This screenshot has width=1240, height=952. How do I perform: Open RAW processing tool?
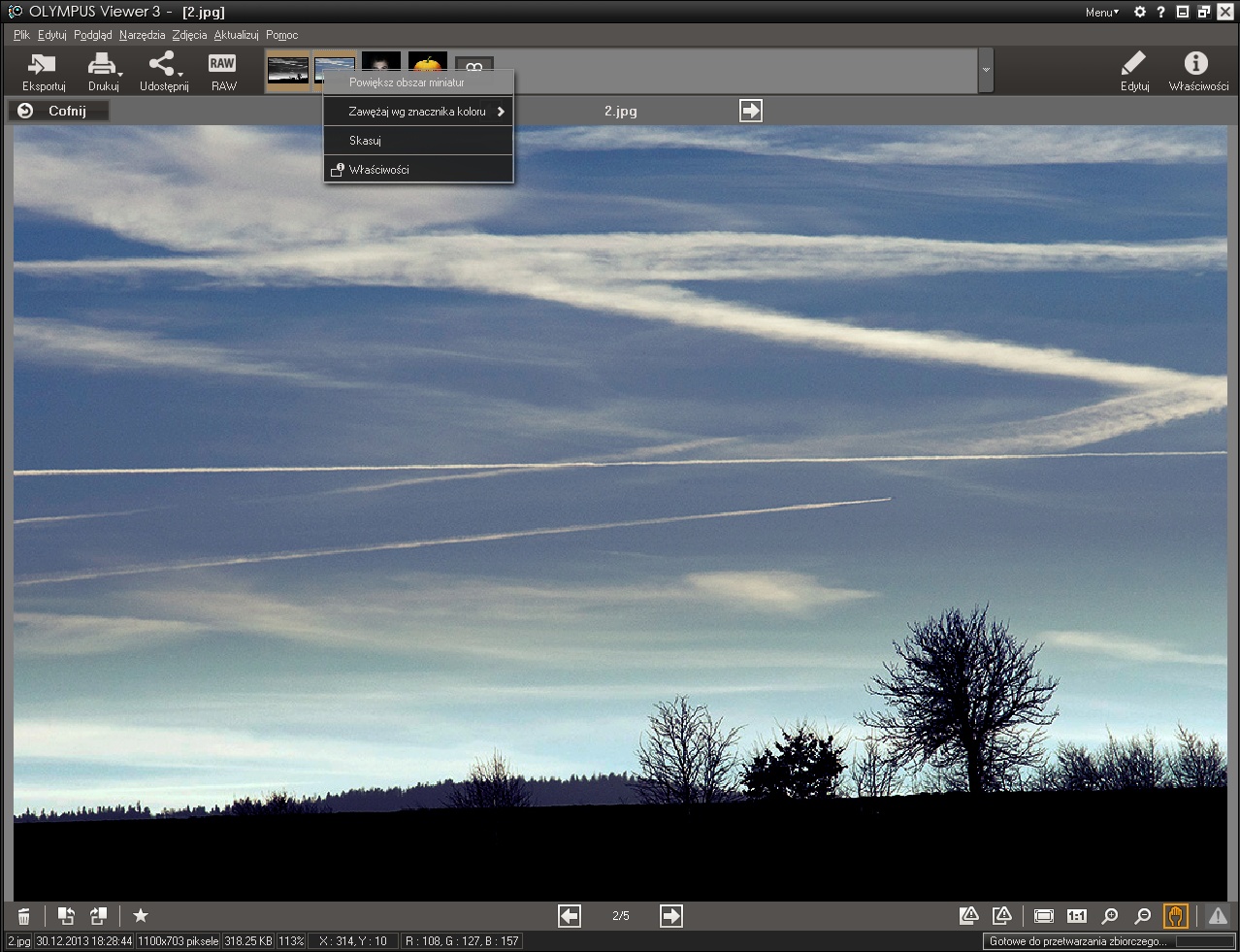pyautogui.click(x=222, y=65)
